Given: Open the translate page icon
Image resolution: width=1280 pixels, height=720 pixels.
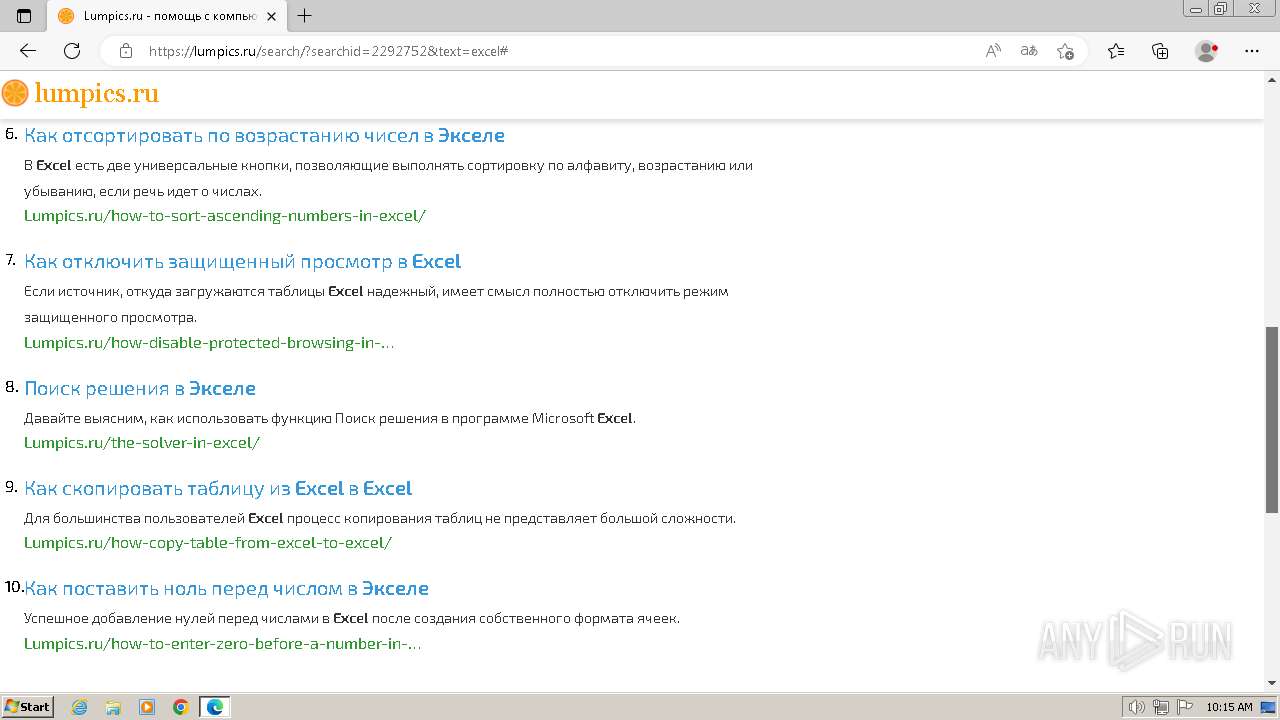Looking at the screenshot, I should [1029, 51].
